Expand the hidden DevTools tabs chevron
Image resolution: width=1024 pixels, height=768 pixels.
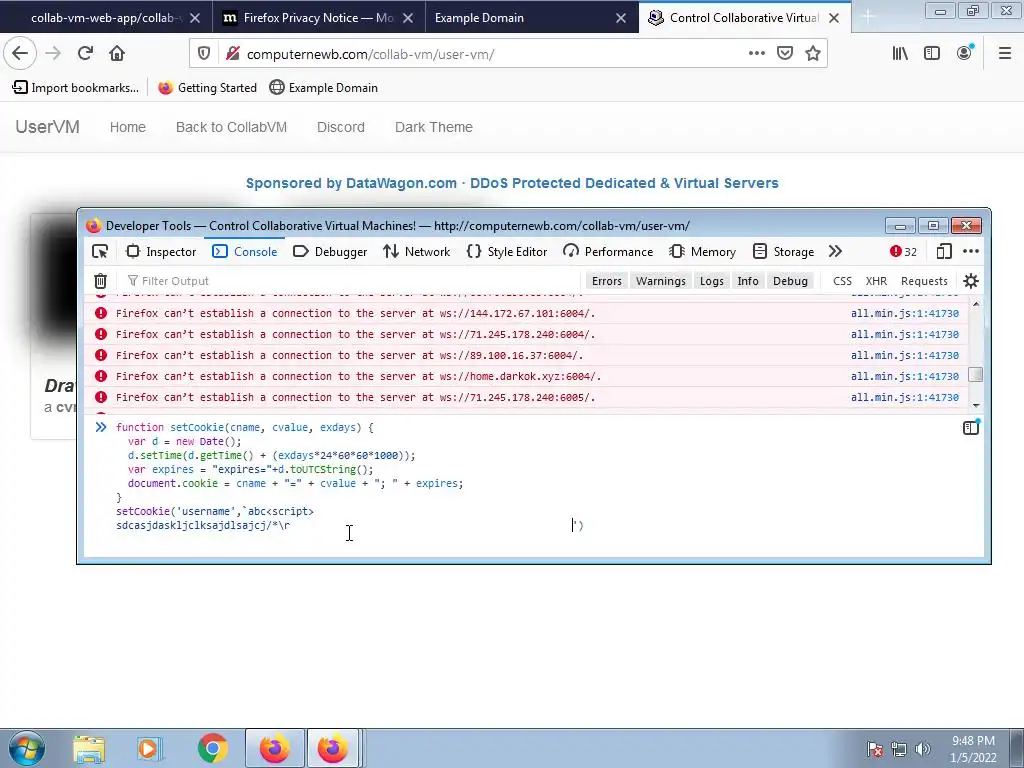(835, 251)
